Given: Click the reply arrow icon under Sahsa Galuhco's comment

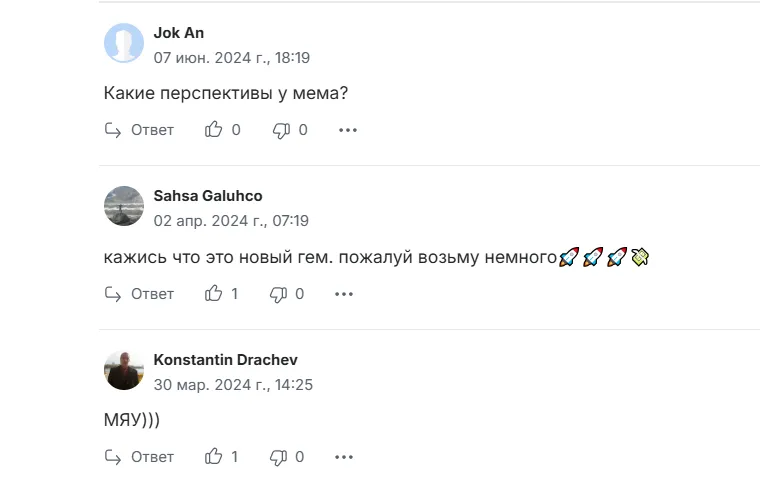Looking at the screenshot, I should (113, 294).
